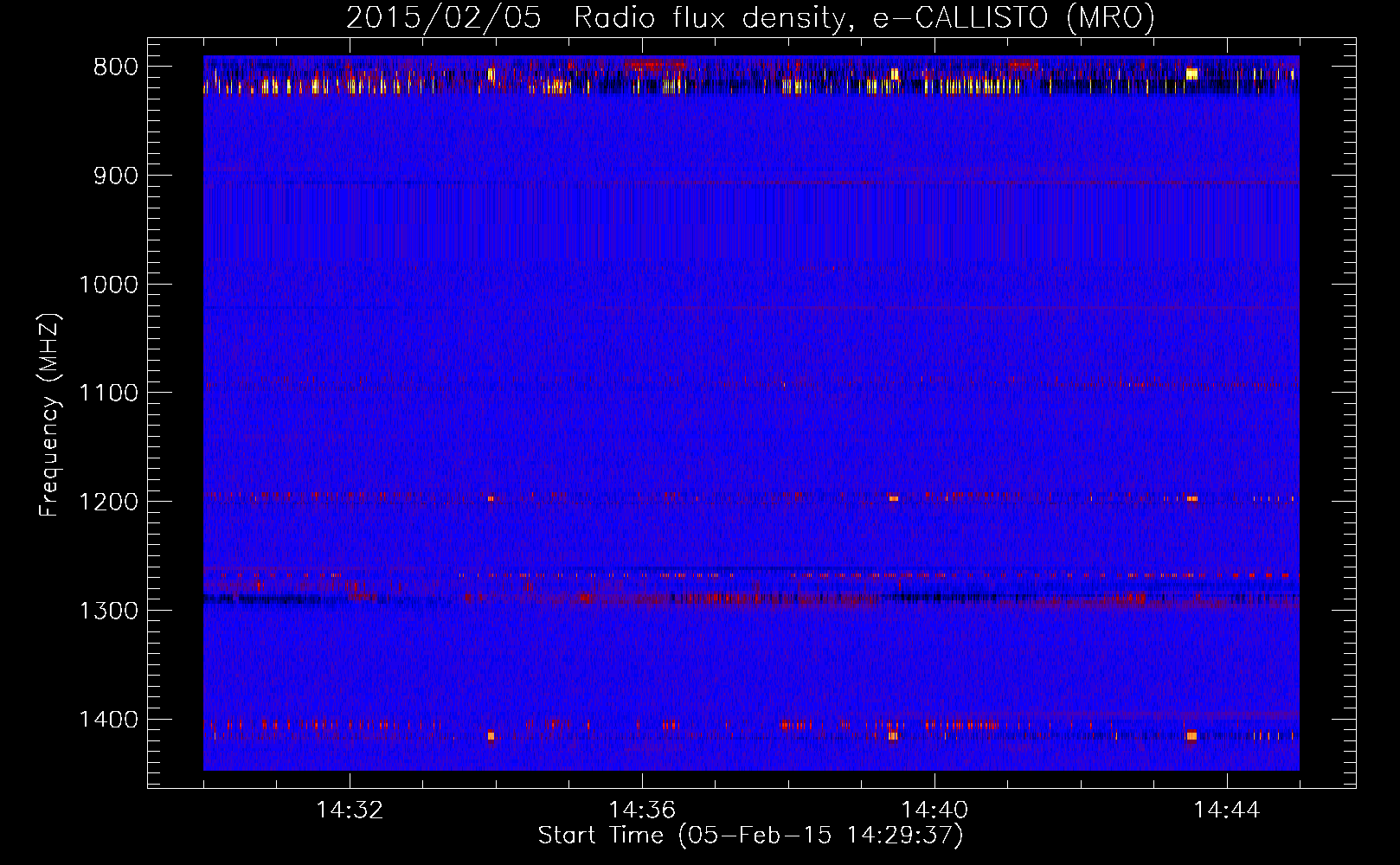Select the '1300' frequency axis label
This screenshot has width=1400, height=865.
[x=108, y=611]
